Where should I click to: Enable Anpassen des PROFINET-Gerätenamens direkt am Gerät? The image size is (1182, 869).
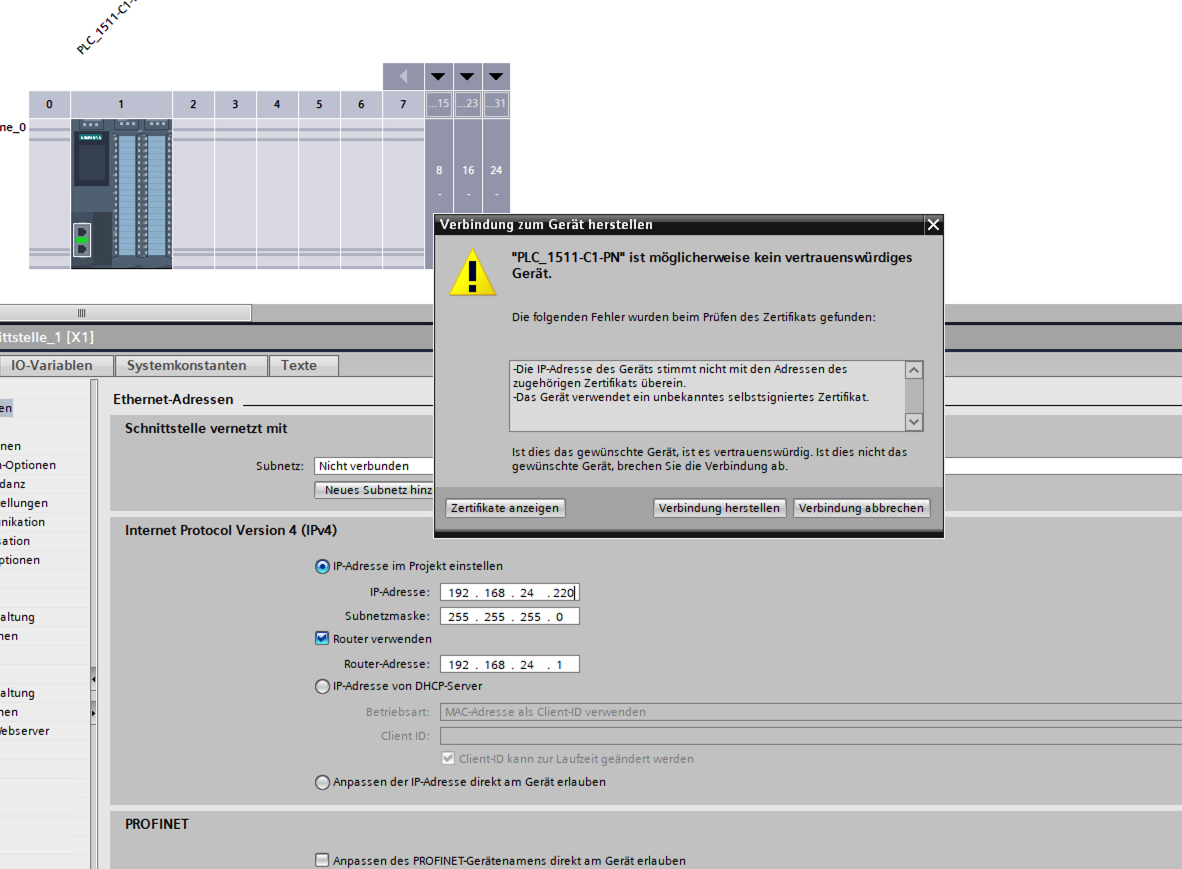click(x=322, y=860)
